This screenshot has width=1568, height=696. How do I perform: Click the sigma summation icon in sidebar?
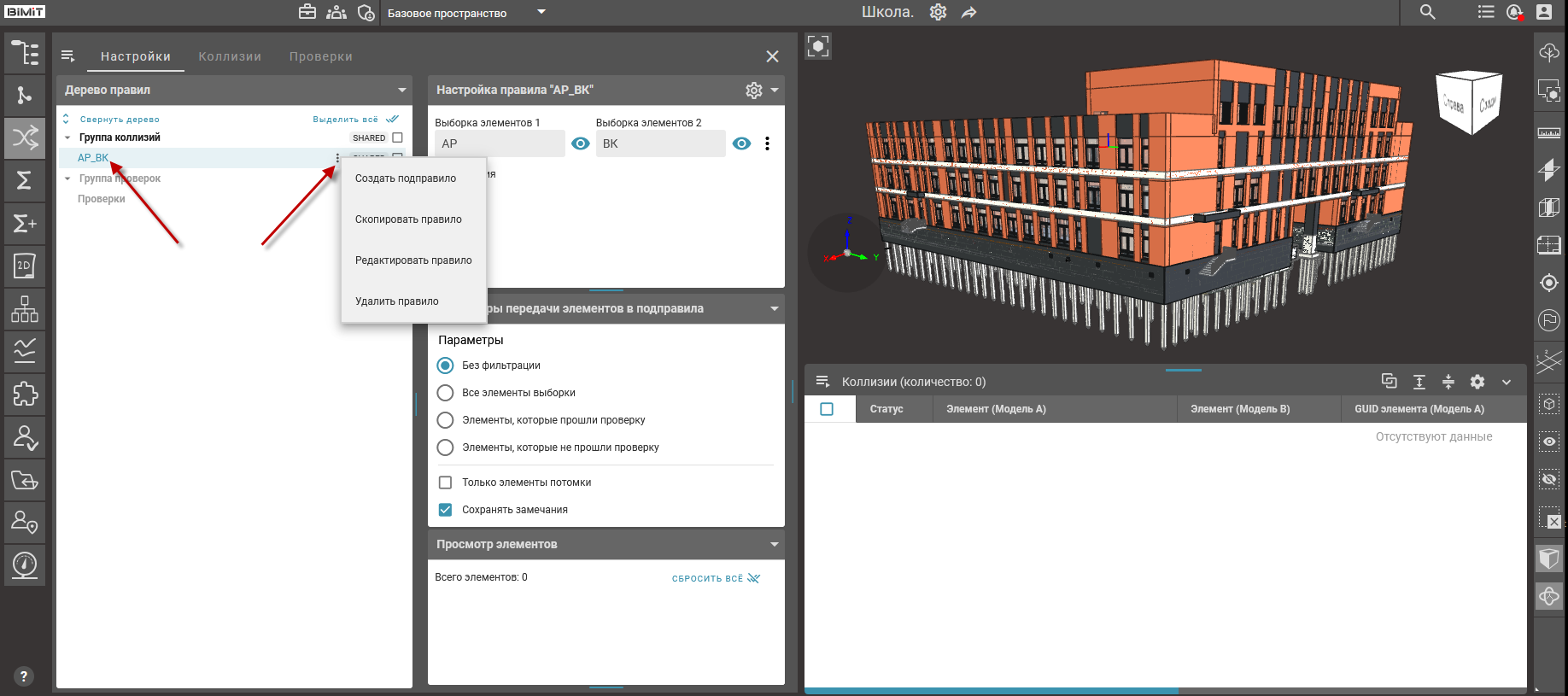click(25, 180)
